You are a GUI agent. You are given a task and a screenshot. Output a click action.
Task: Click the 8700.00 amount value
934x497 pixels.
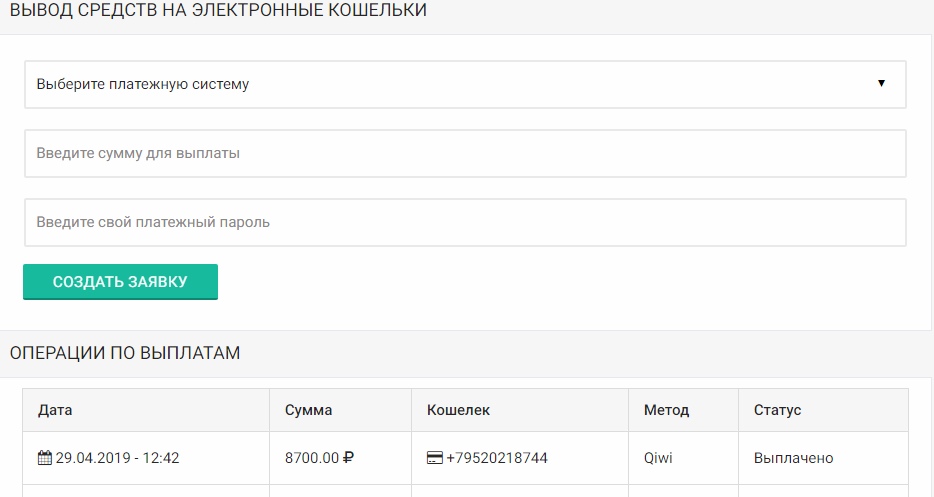[x=312, y=458]
